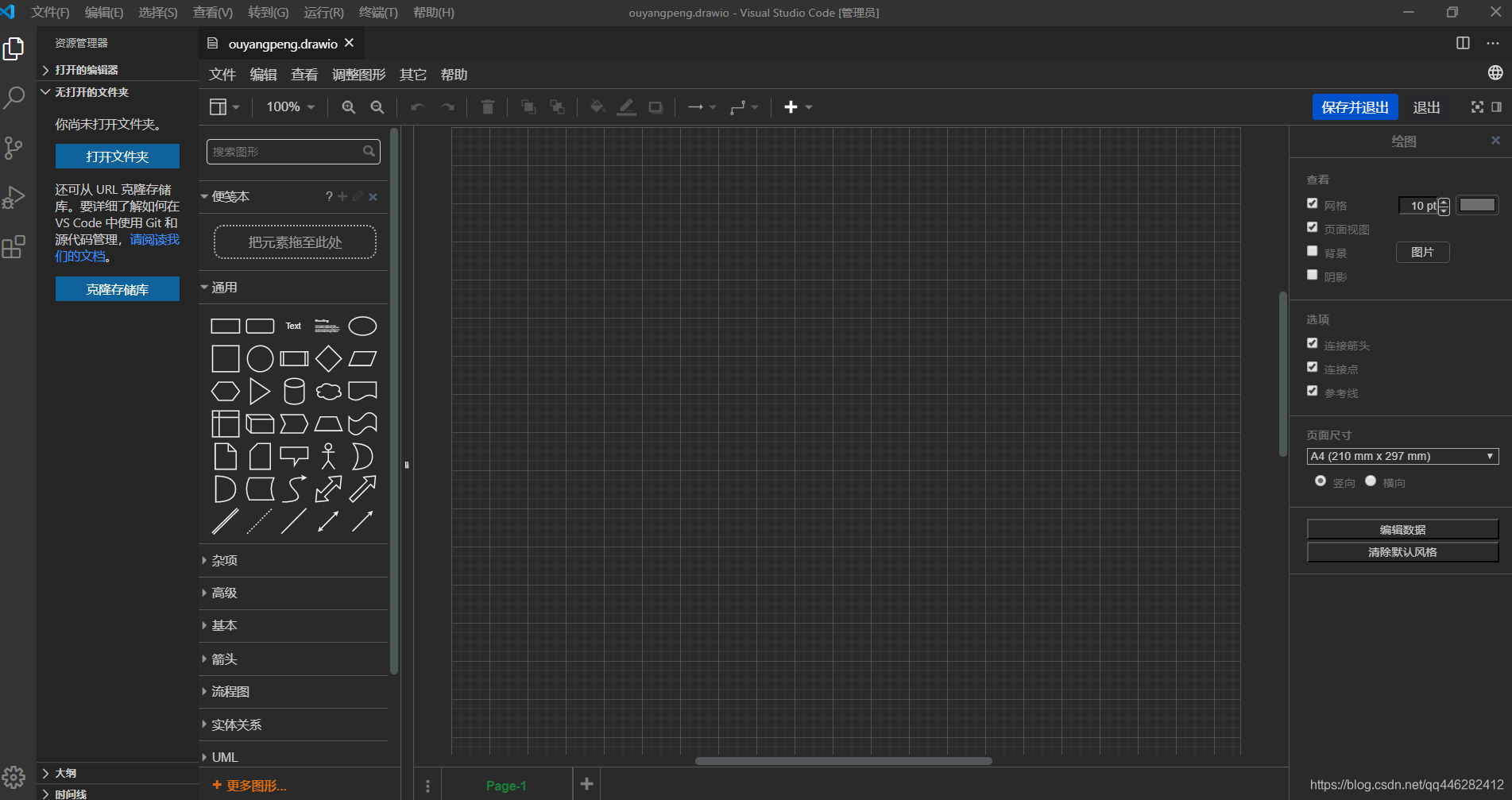Select the cloud shape in General palette
The height and width of the screenshot is (800, 1512).
click(x=328, y=391)
